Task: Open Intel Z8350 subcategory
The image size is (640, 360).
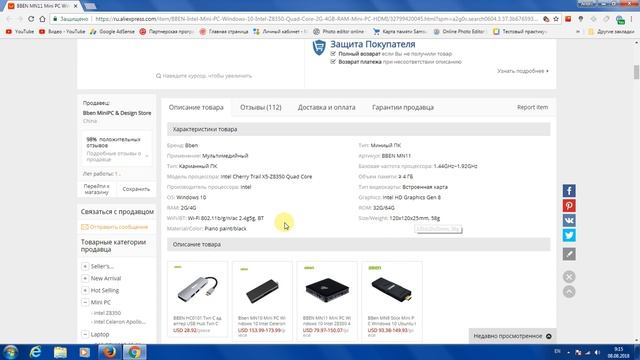Action: 107,313
